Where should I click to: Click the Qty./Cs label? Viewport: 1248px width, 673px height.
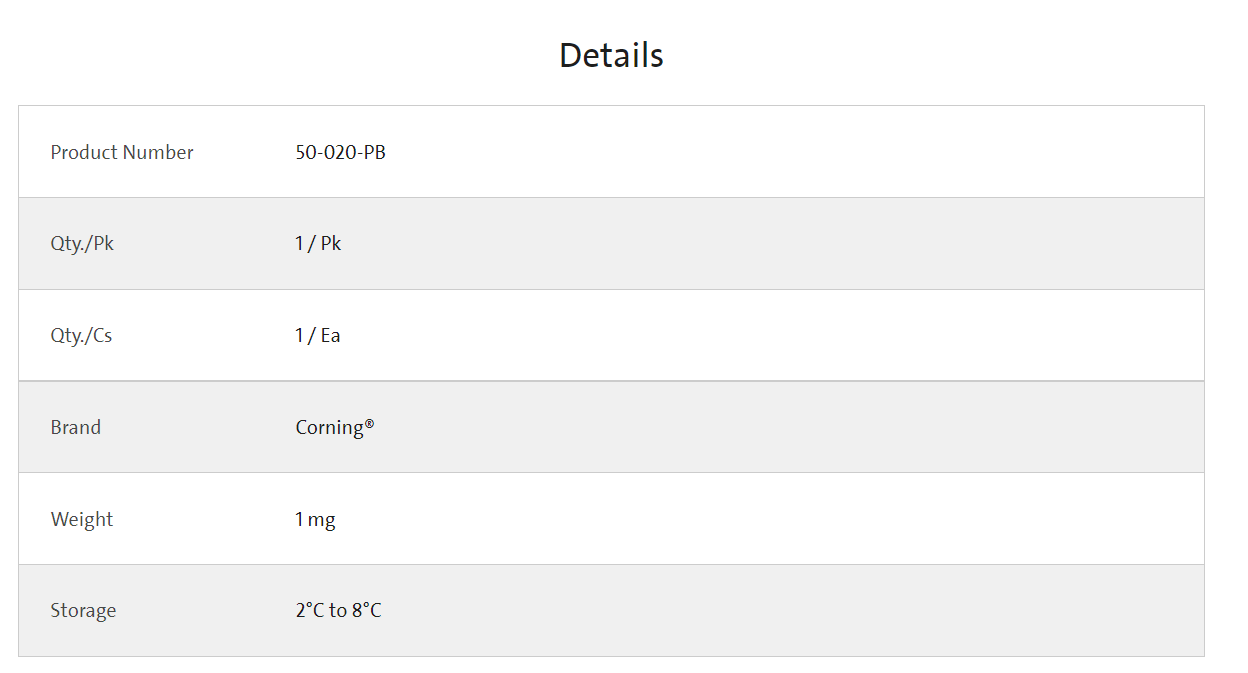81,335
